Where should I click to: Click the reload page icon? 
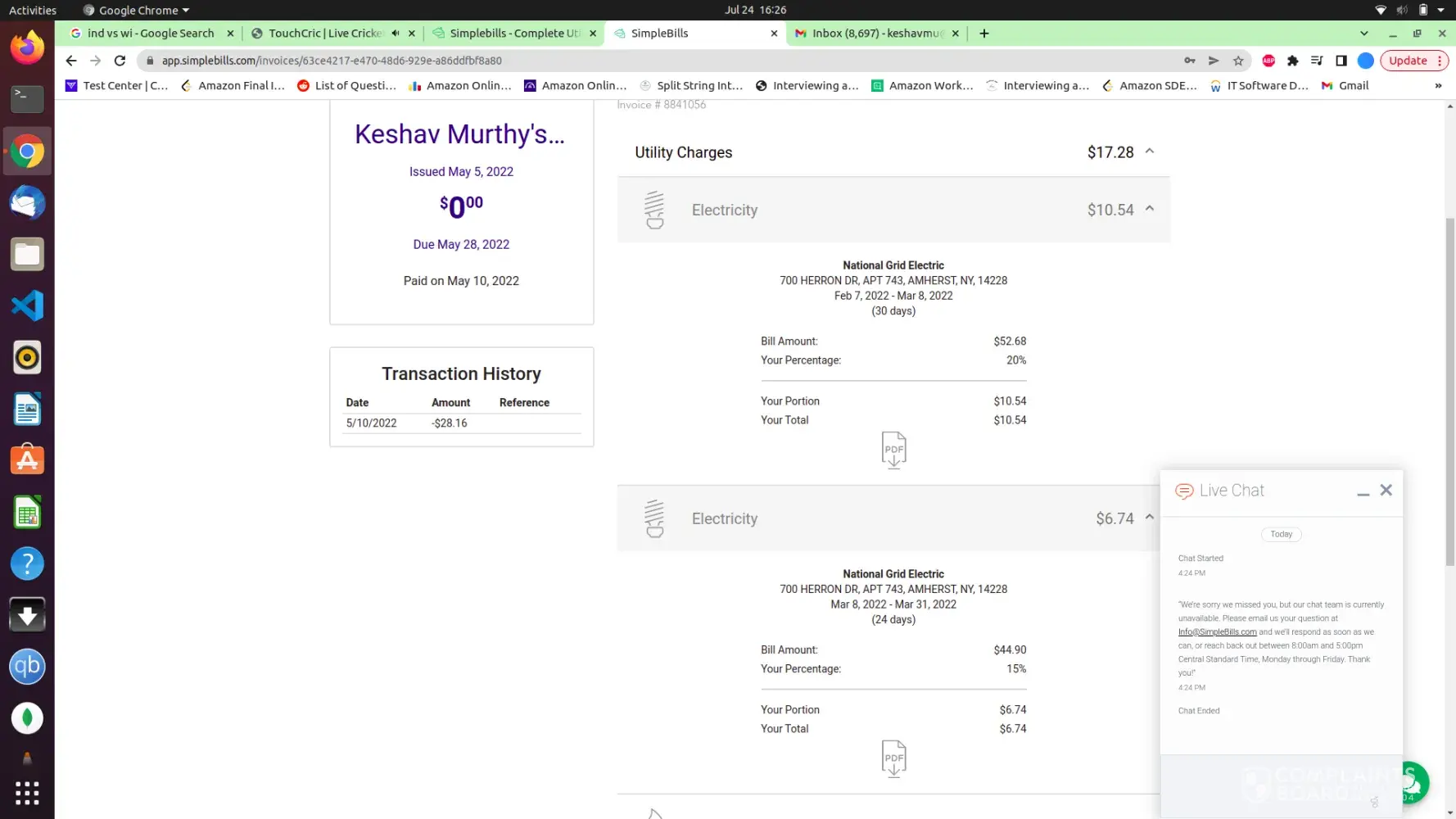tap(120, 61)
